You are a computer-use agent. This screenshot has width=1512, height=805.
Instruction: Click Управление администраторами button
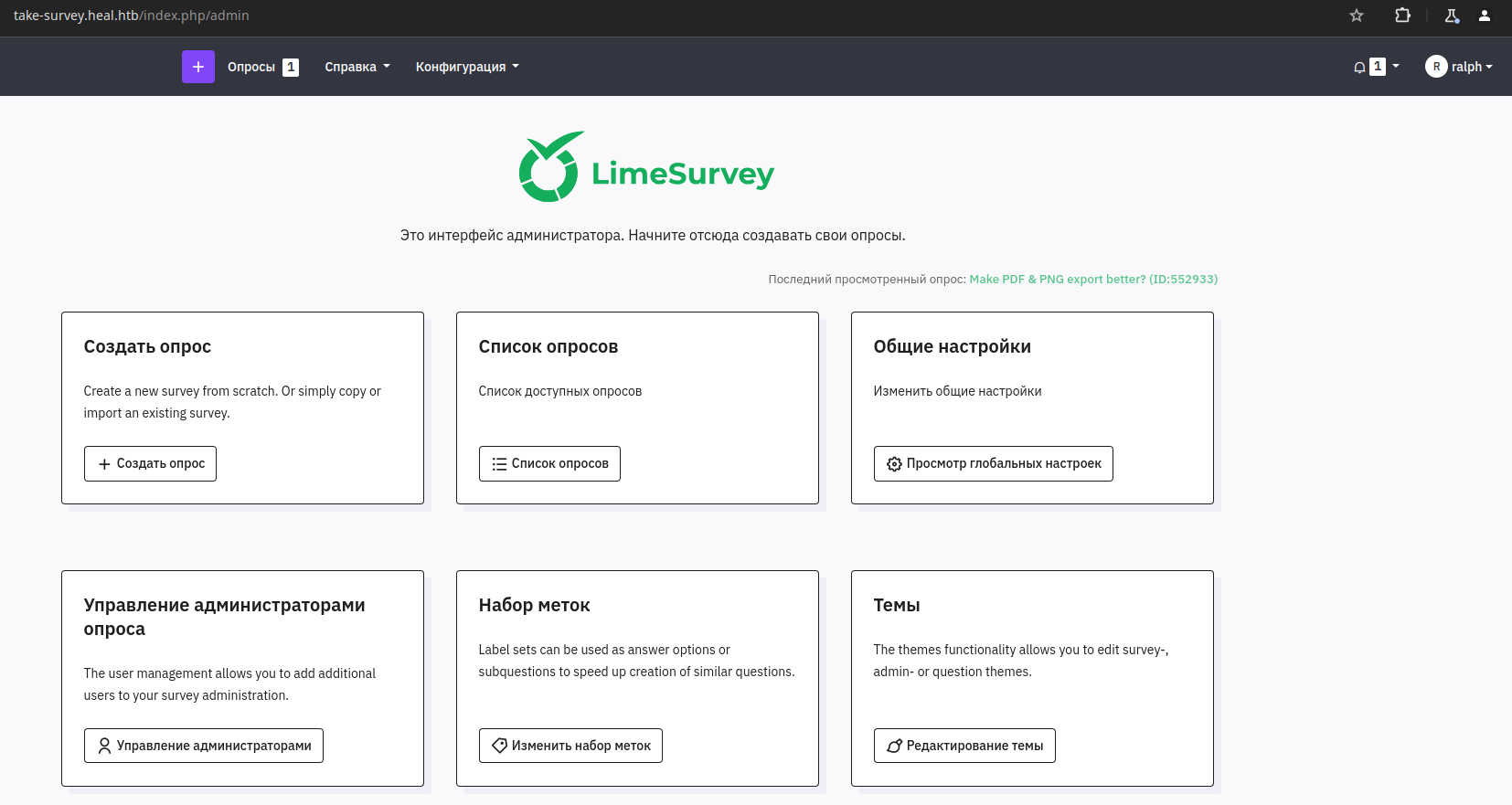tap(204, 746)
